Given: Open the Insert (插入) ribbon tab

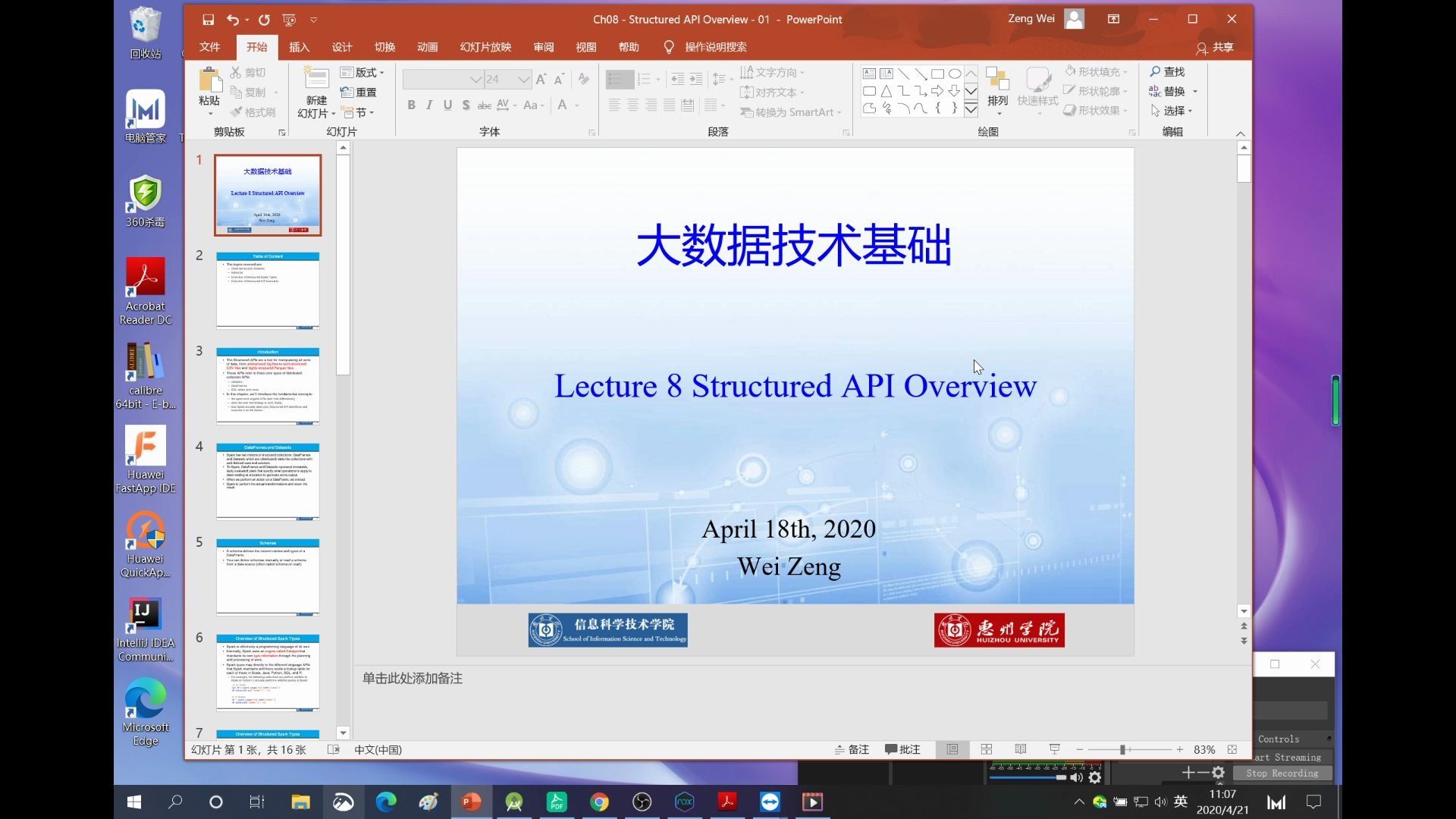Looking at the screenshot, I should [299, 47].
